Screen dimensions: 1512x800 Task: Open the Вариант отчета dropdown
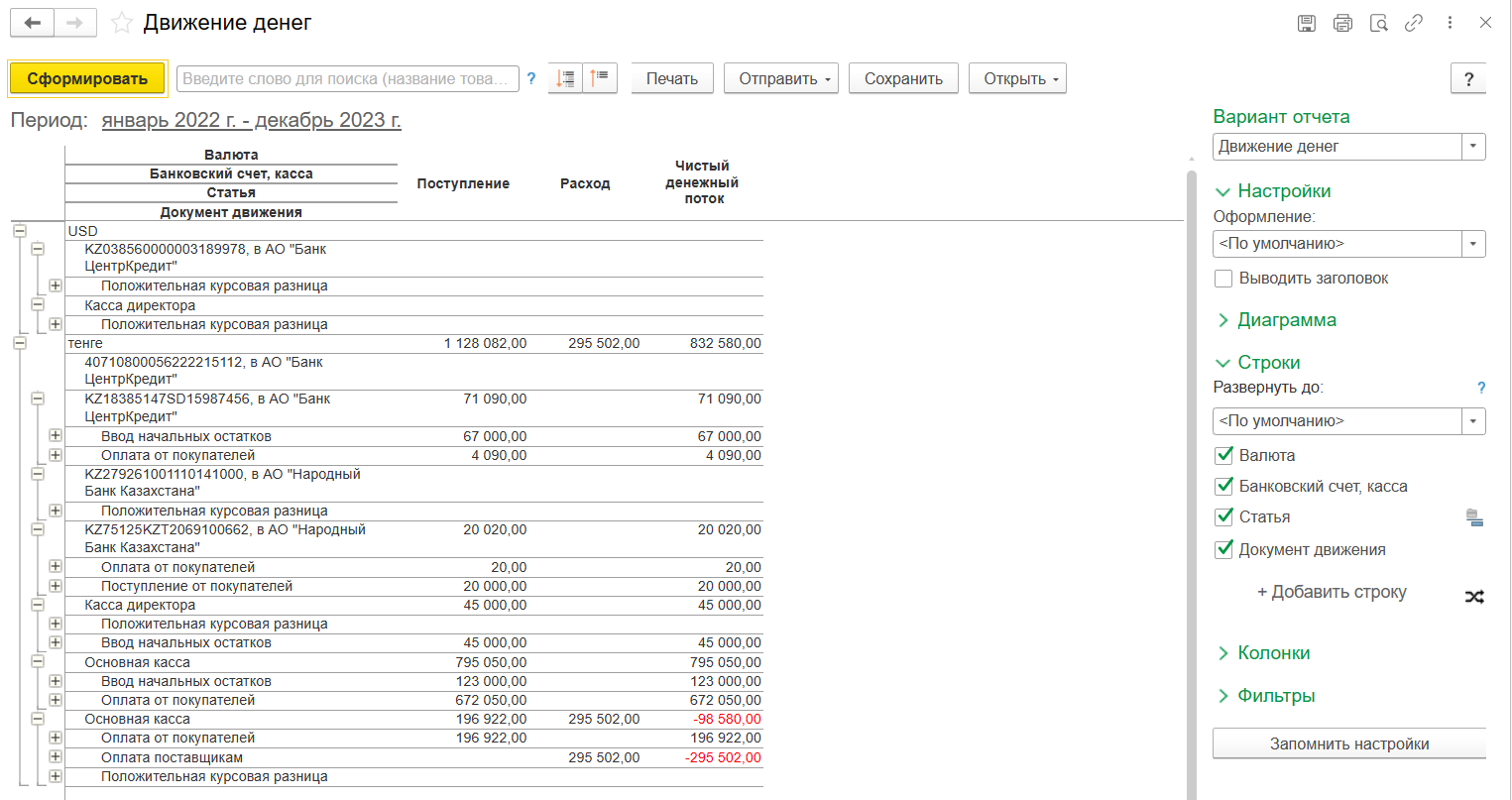(x=1473, y=147)
